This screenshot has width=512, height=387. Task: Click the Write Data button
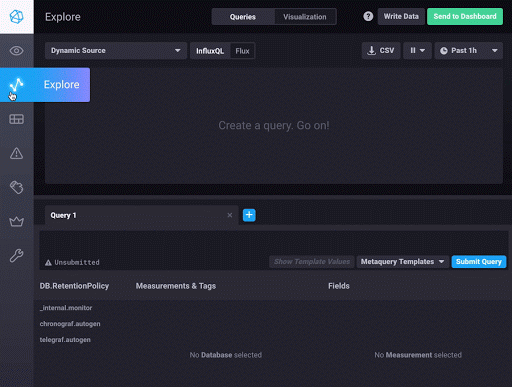coord(401,16)
